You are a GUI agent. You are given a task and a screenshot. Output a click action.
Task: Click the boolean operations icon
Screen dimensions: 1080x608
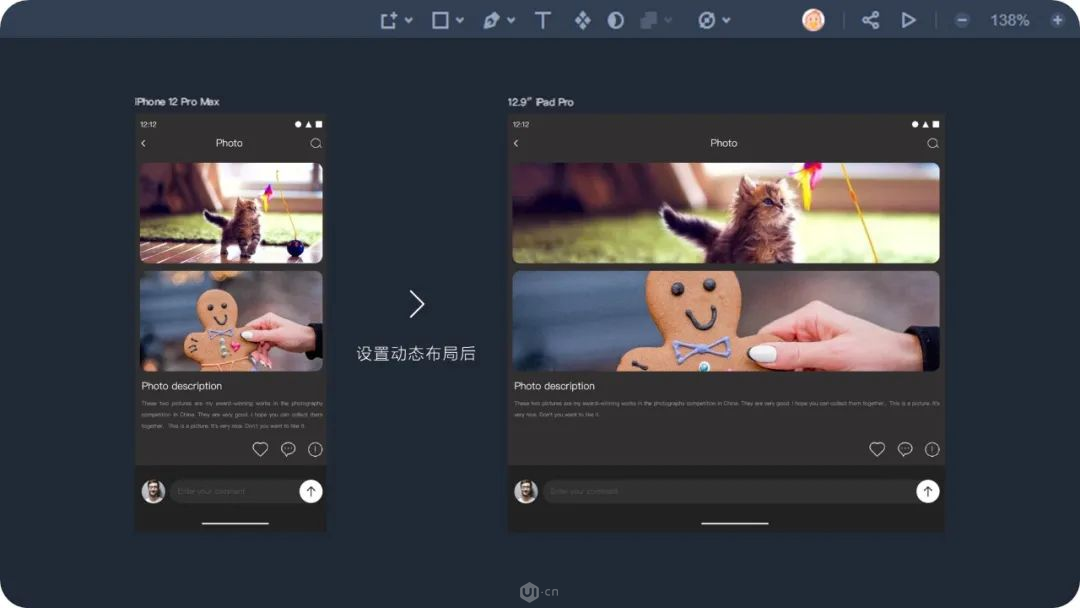click(x=648, y=20)
